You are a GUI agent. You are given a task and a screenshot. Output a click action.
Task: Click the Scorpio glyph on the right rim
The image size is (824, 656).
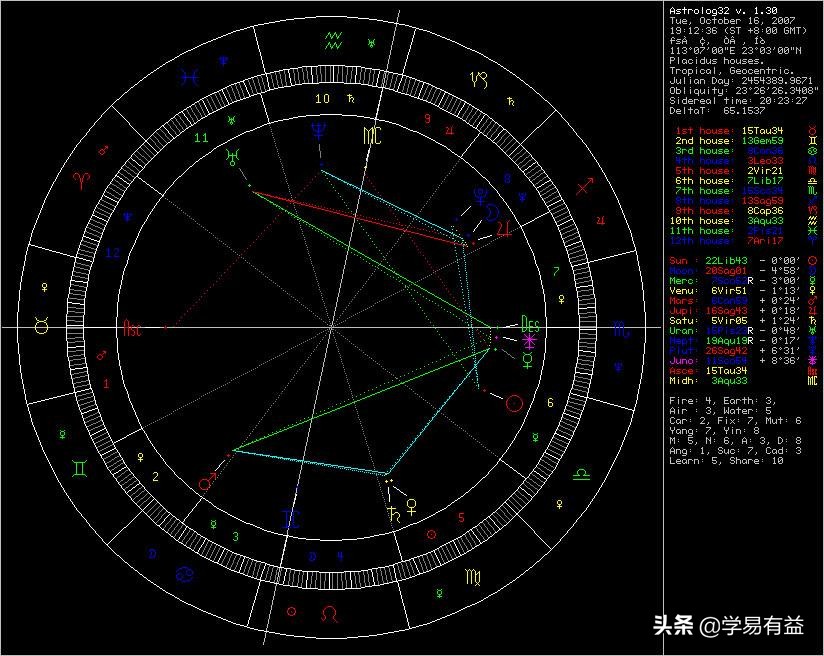point(619,328)
